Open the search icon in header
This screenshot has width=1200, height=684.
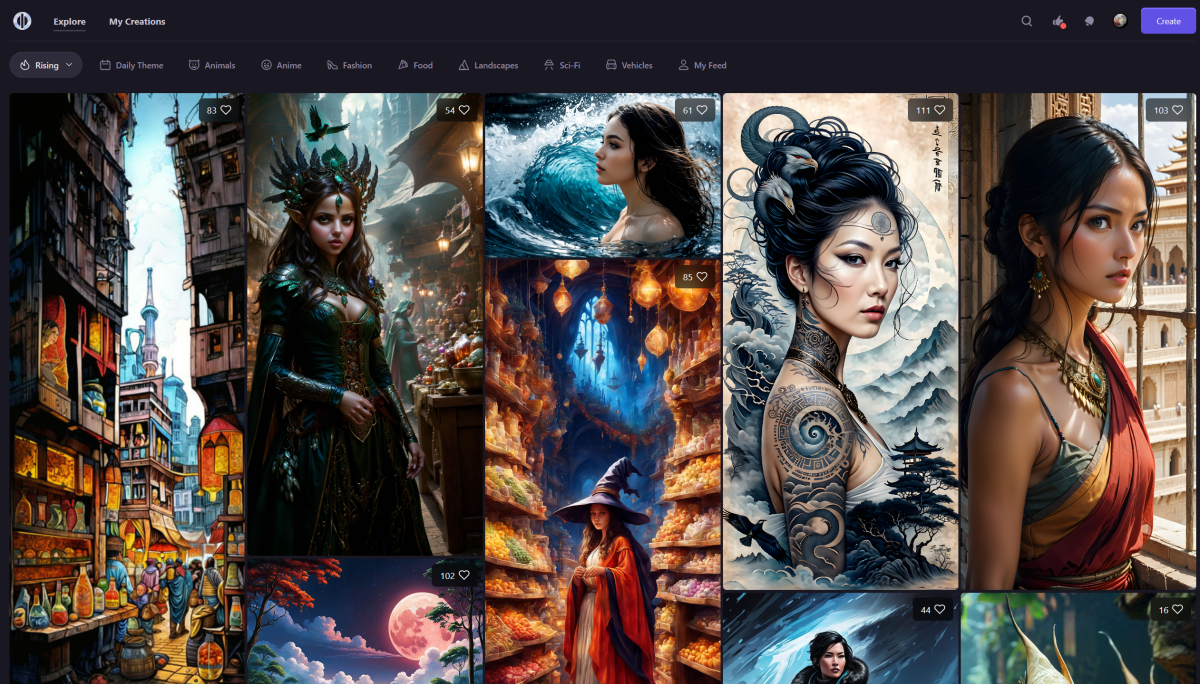click(x=1026, y=21)
